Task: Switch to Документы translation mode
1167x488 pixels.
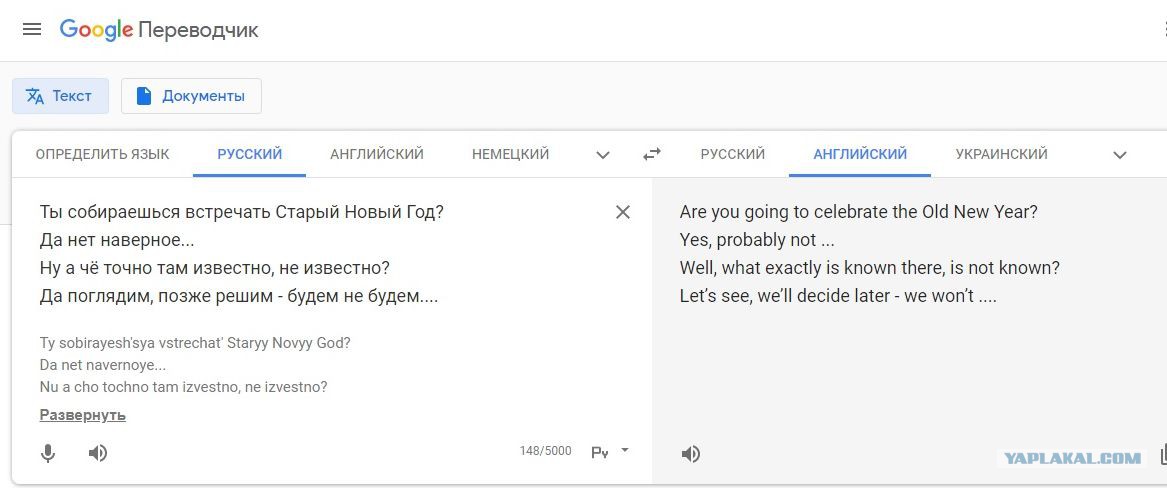Action: 191,96
